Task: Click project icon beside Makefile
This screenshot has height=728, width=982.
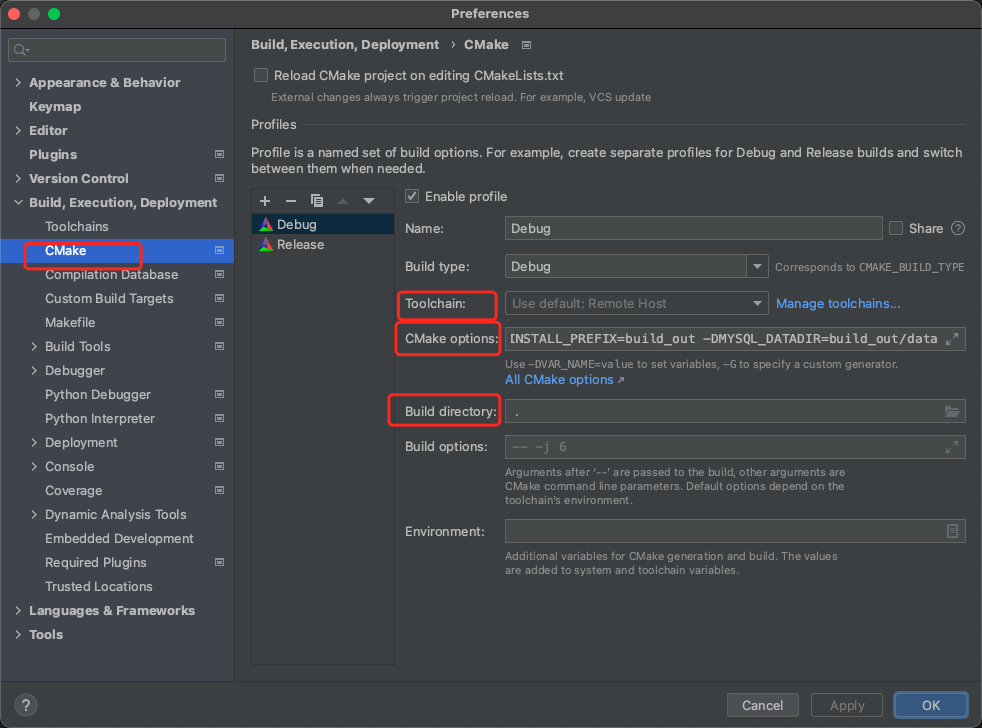Action: pyautogui.click(x=219, y=322)
